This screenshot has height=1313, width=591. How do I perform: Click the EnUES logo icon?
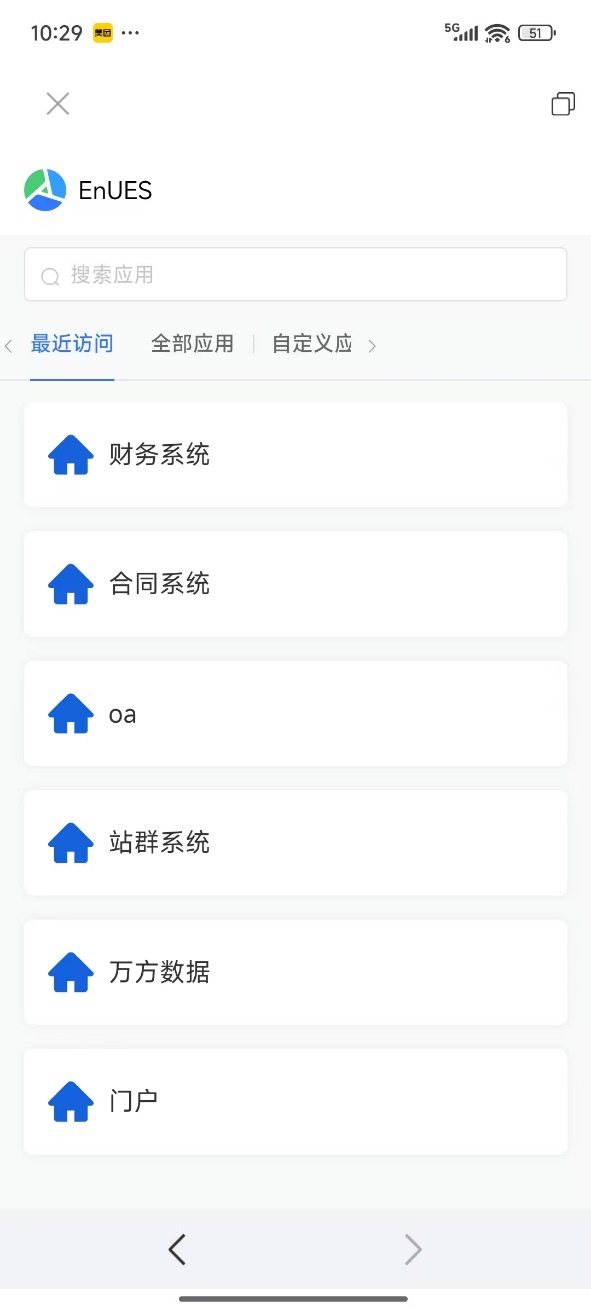point(45,190)
